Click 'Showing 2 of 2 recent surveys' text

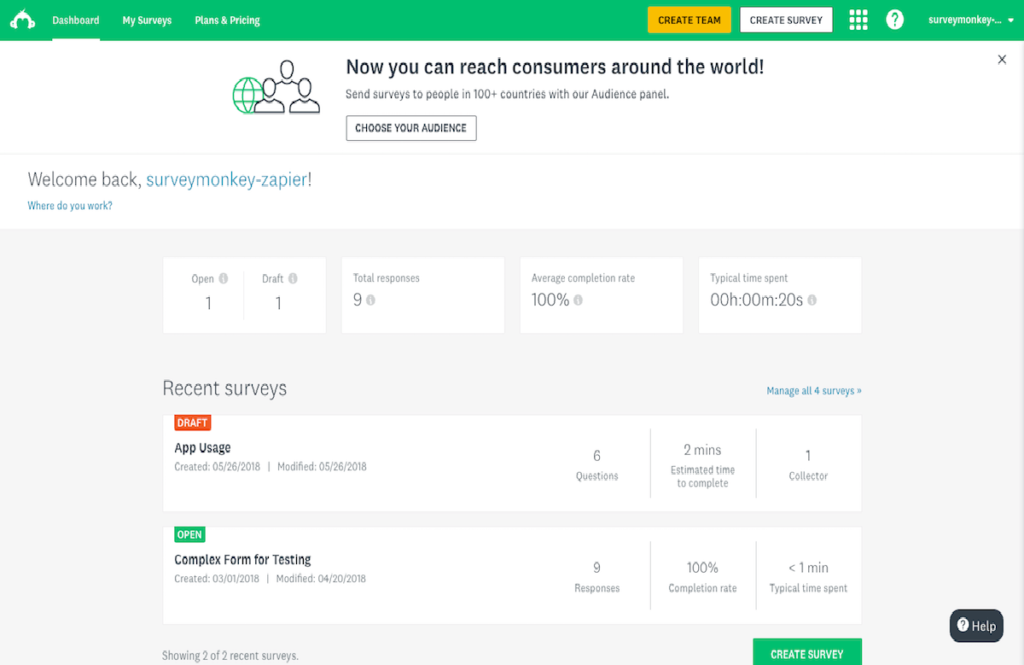click(230, 655)
